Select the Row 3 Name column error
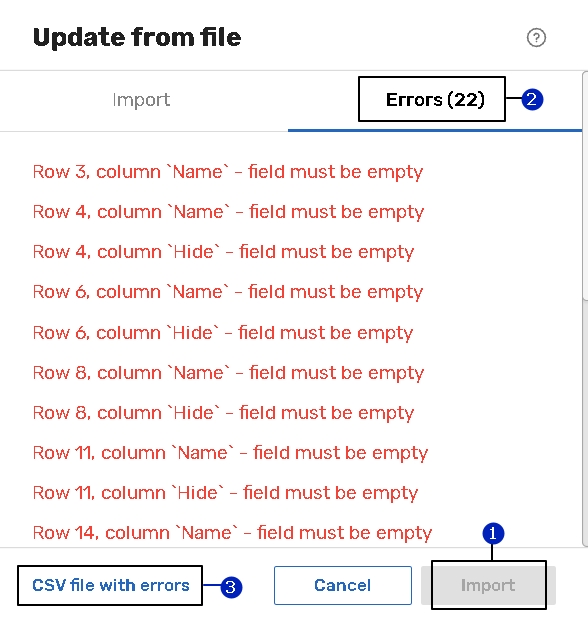588x619 pixels. coord(228,172)
